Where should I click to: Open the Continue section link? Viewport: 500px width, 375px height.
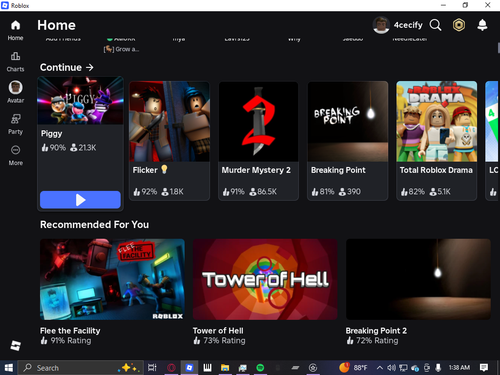[x=67, y=67]
